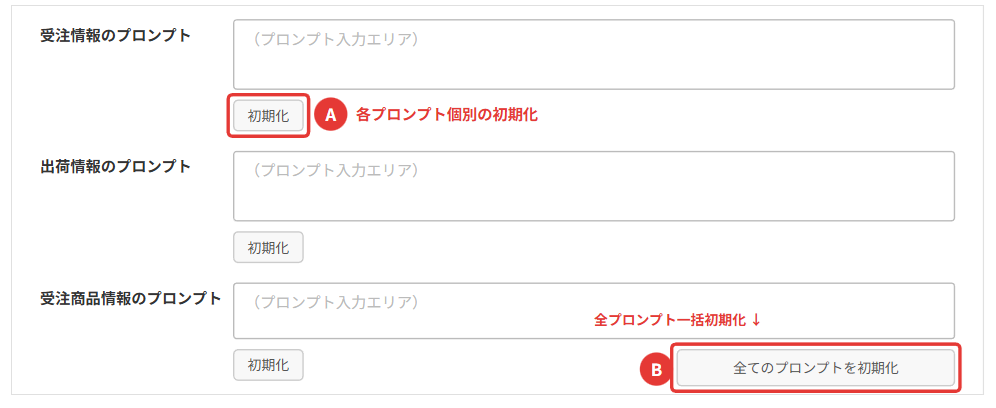Click the red down arrow after 全プロンプト一括初期化
Image resolution: width=996 pixels, height=408 pixels.
[757, 320]
